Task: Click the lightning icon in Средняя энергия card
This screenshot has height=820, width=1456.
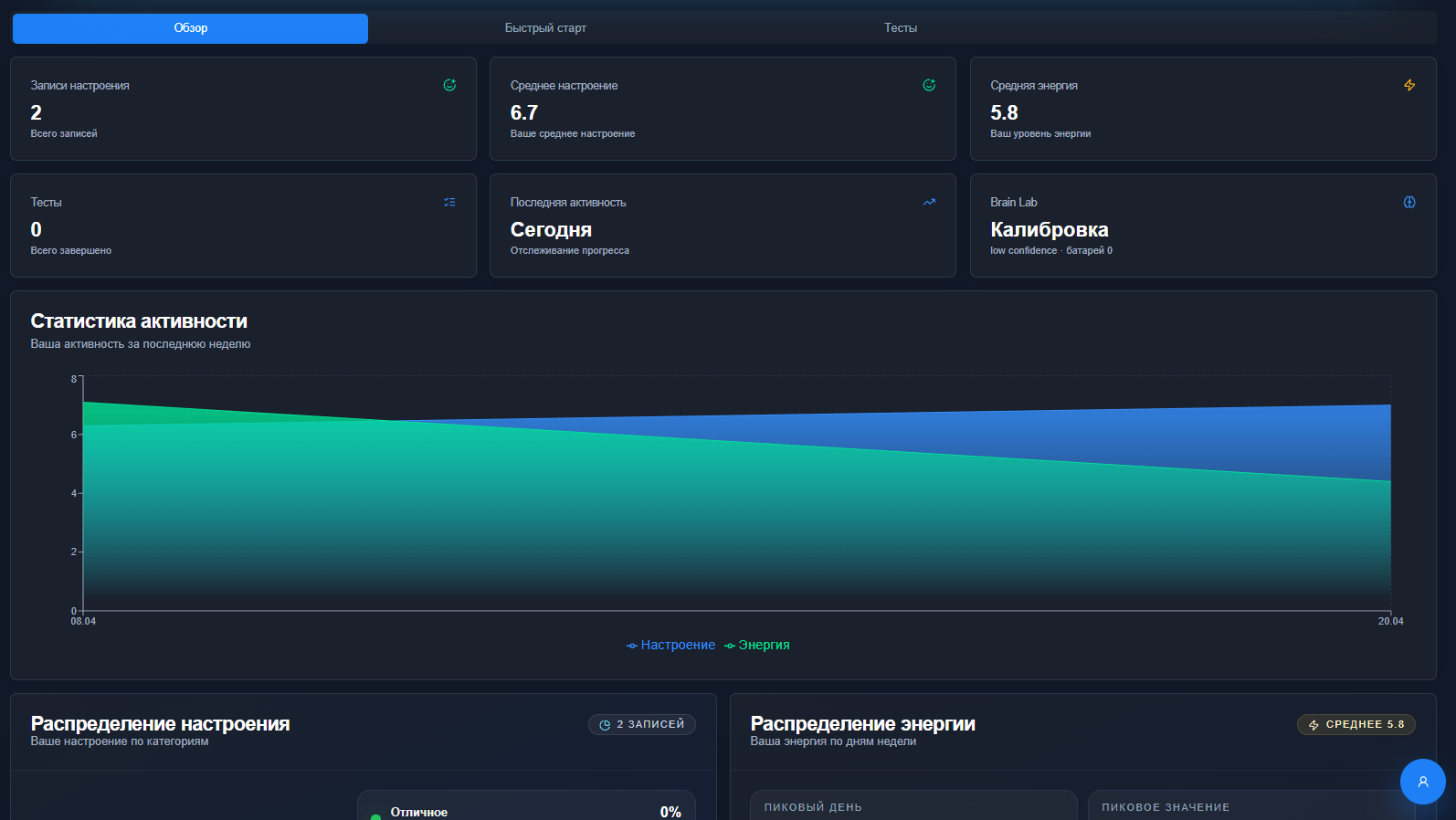Action: click(x=1409, y=85)
